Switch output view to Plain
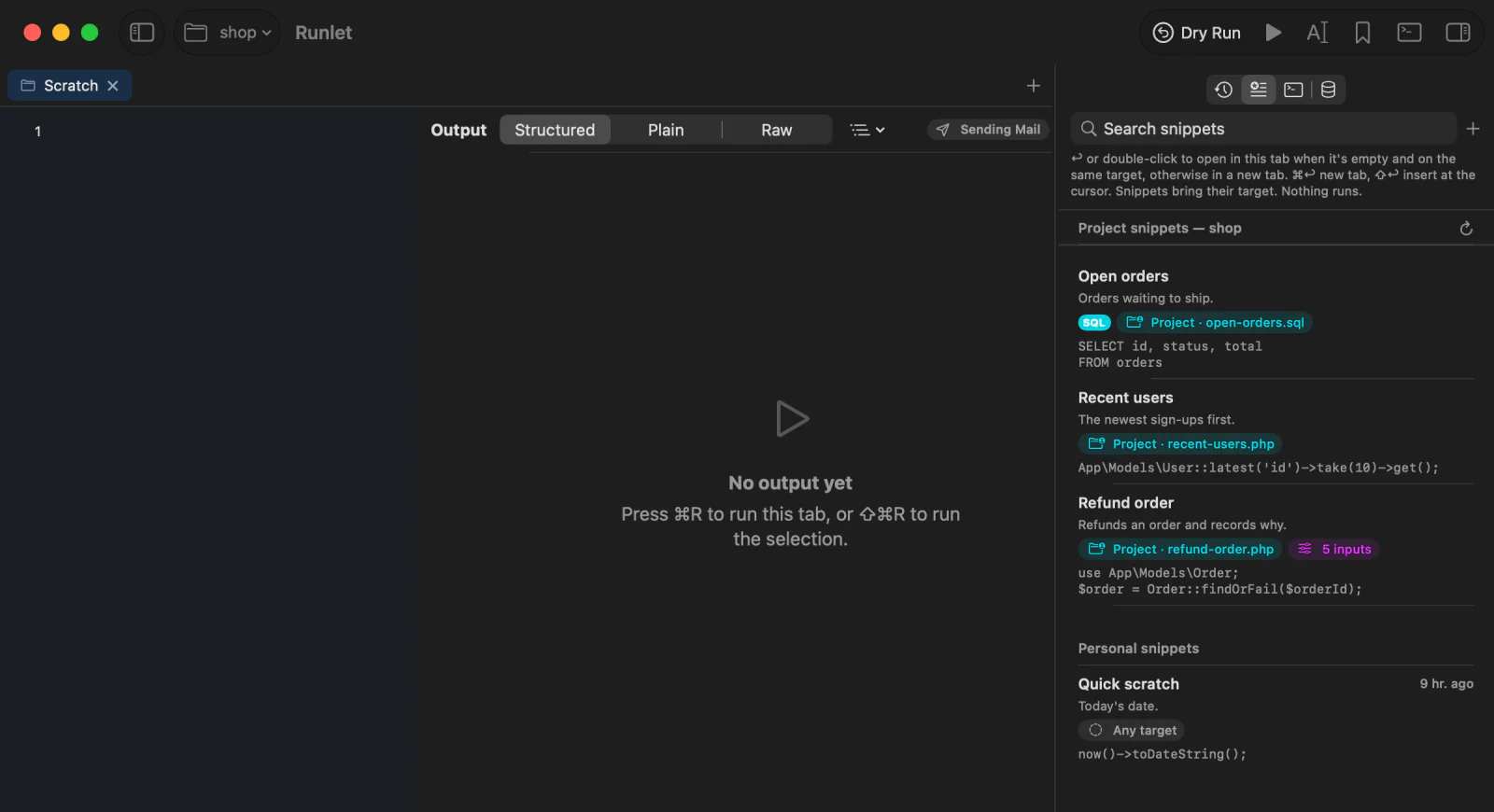 coord(666,130)
